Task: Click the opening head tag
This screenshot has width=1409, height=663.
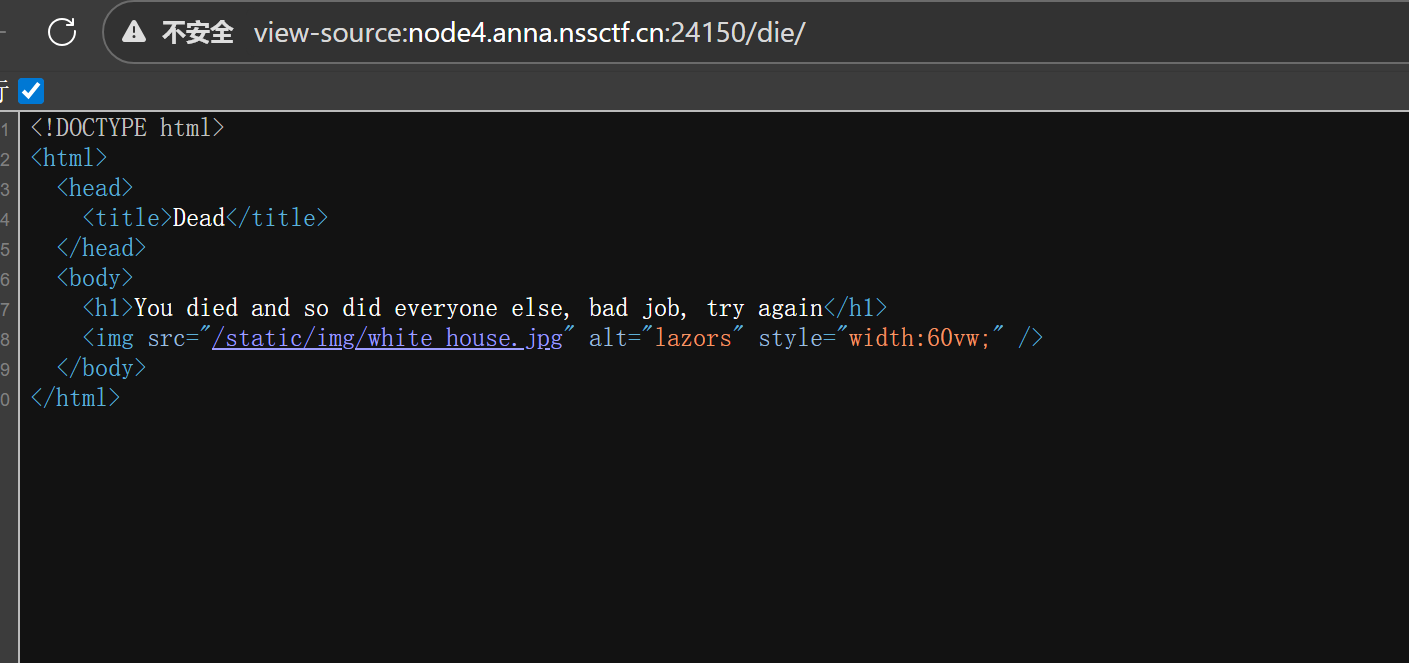Action: pos(94,188)
